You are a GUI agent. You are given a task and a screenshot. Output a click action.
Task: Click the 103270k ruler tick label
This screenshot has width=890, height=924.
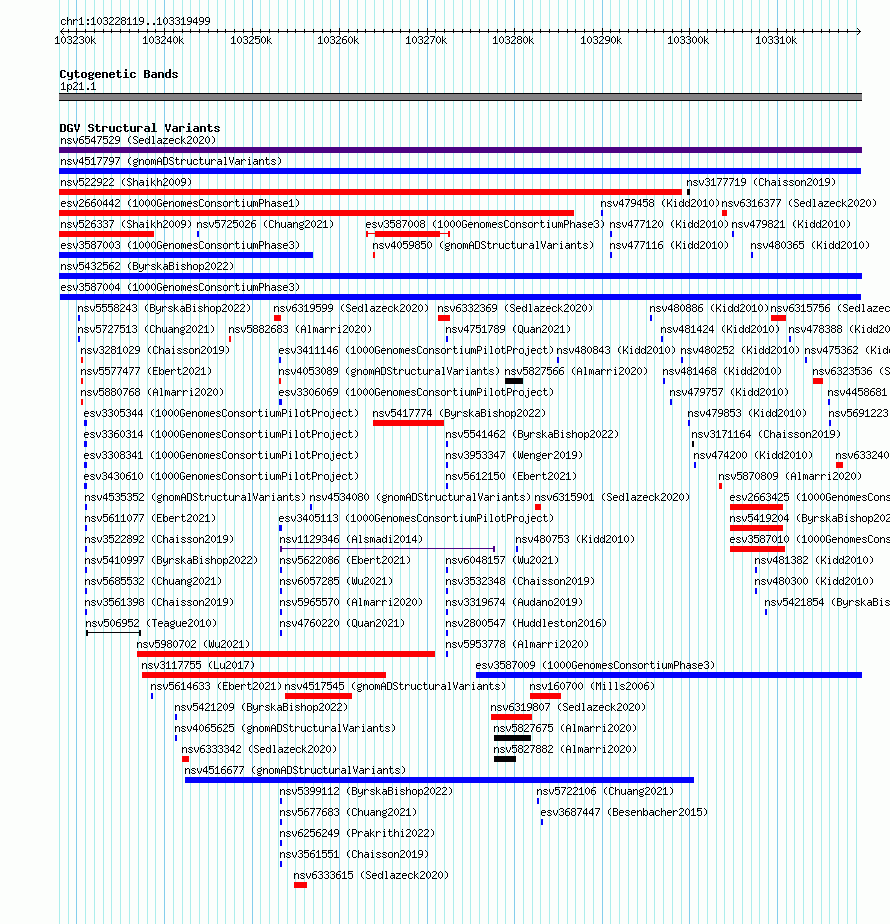pyautogui.click(x=426, y=40)
